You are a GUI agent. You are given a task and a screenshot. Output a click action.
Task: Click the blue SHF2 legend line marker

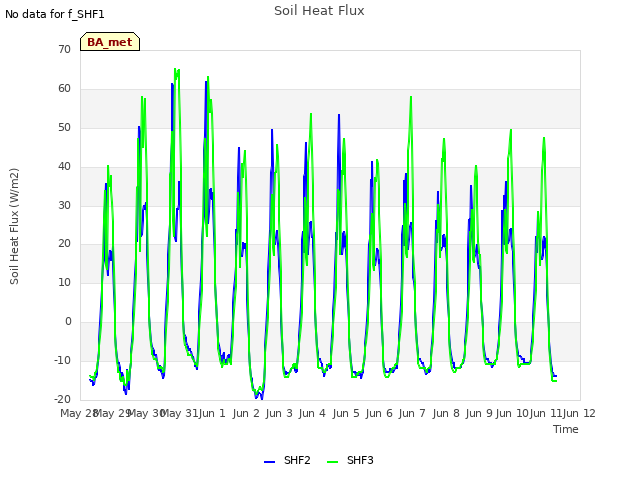[269, 462]
